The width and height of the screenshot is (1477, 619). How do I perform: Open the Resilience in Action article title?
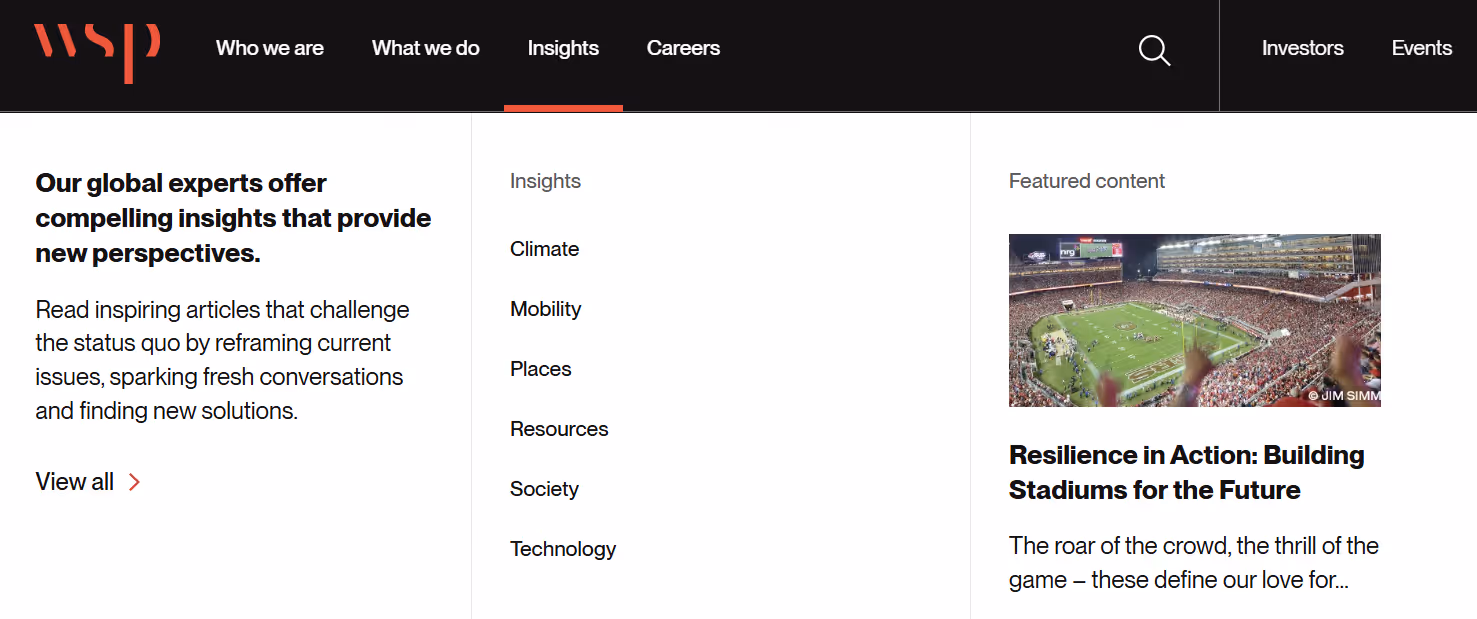(x=1186, y=471)
